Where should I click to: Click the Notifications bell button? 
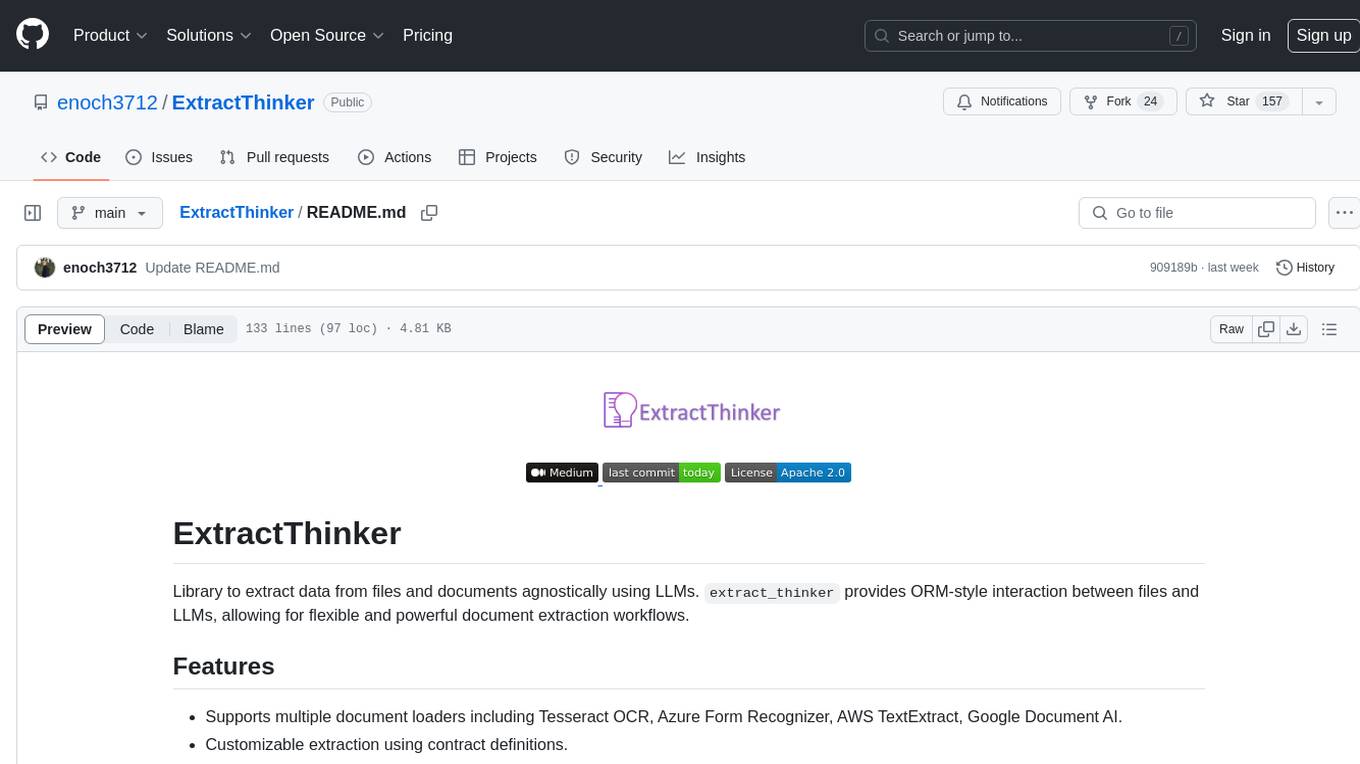1002,102
